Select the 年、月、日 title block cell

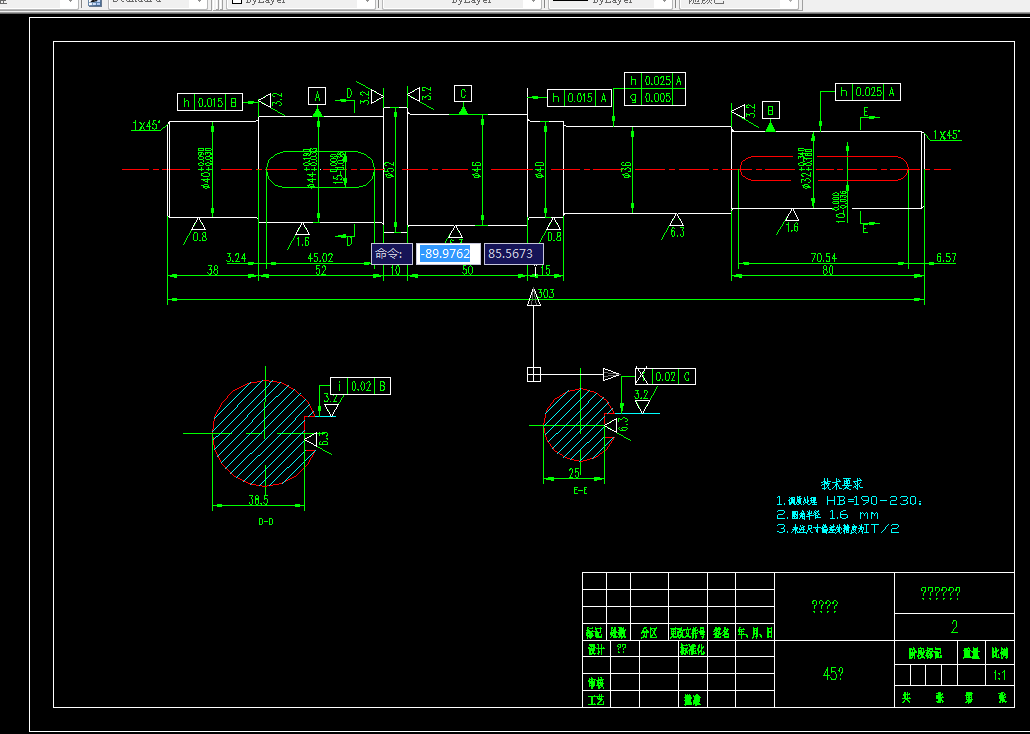755,633
